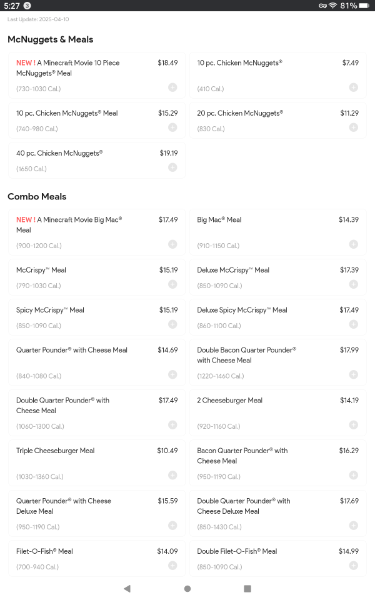Add Big Mac Meal using plus icon
The image size is (375, 600).
[354, 244]
